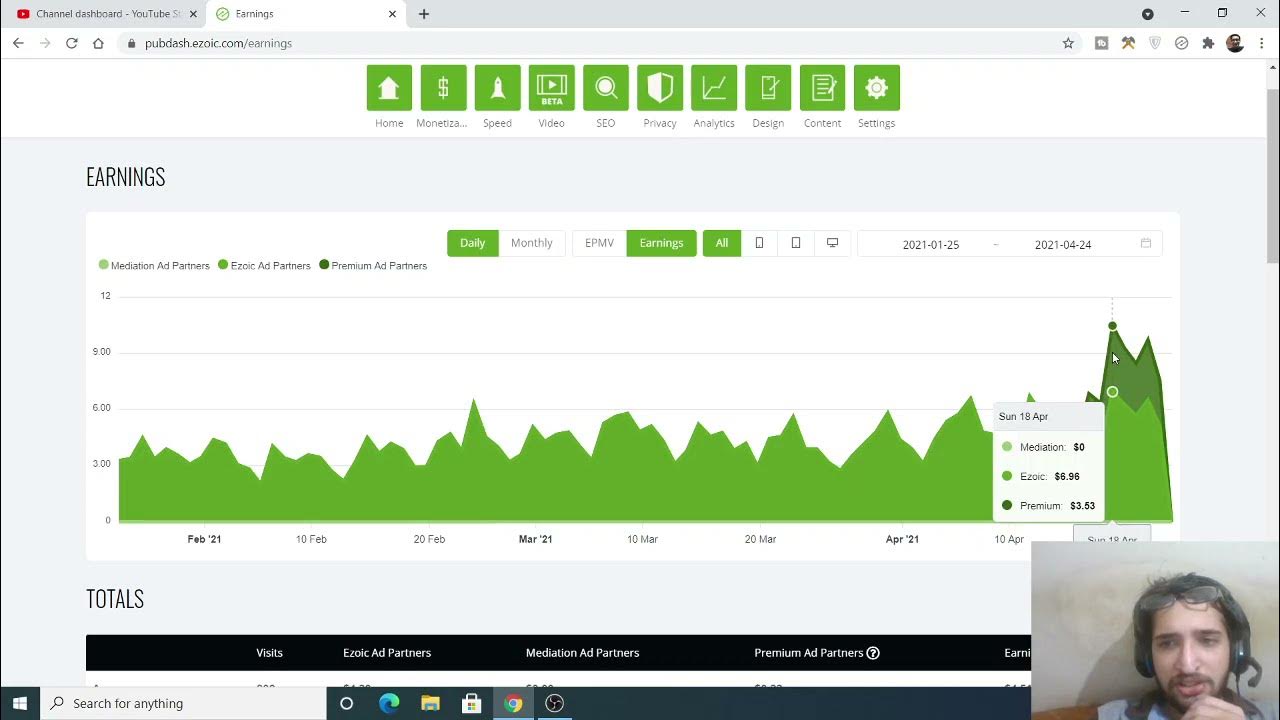Screen dimensions: 1280x720
Task: Open the Settings gear icon
Action: pyautogui.click(x=876, y=88)
